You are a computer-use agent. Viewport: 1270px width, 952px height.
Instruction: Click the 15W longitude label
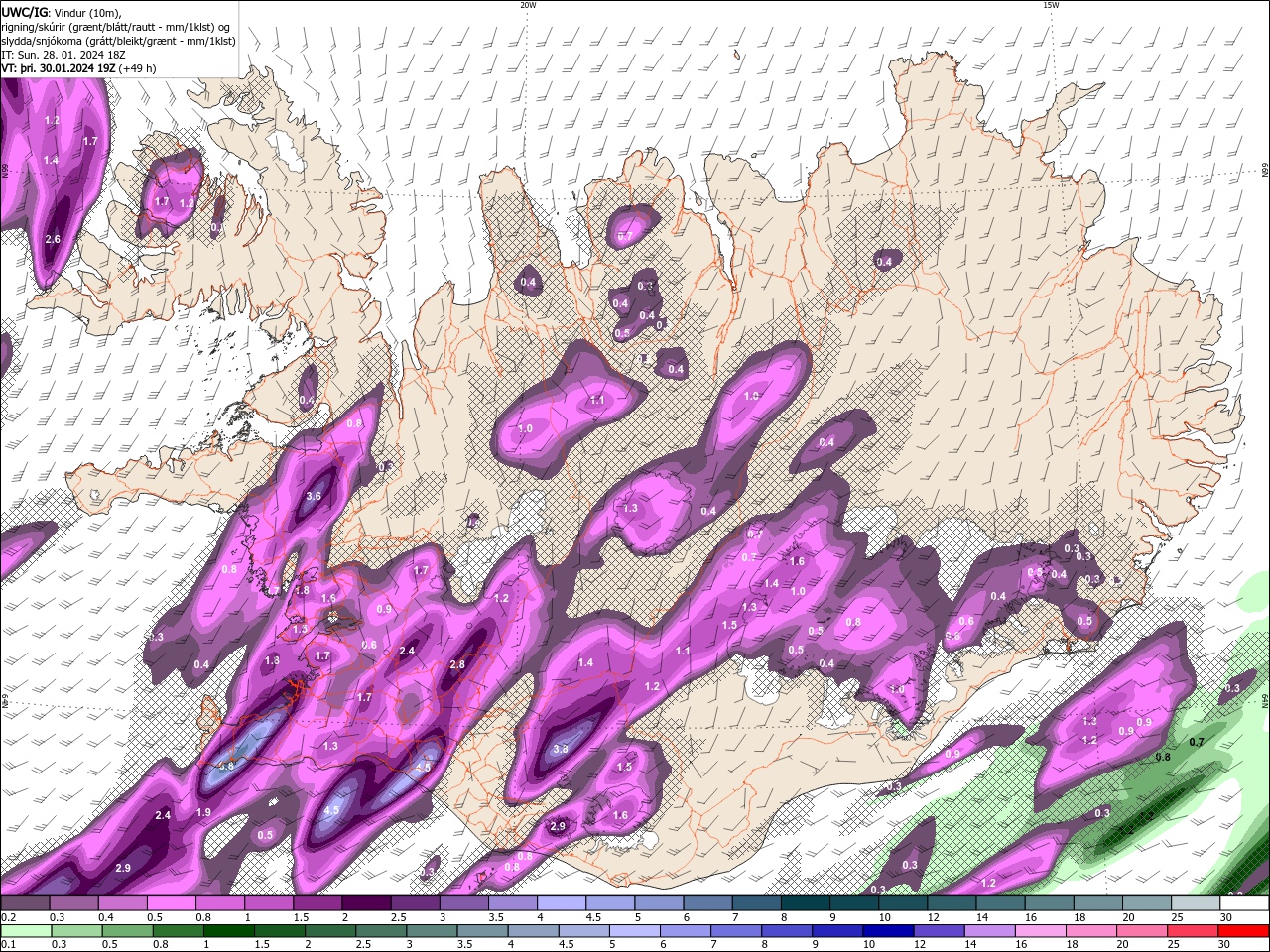pos(1050,5)
